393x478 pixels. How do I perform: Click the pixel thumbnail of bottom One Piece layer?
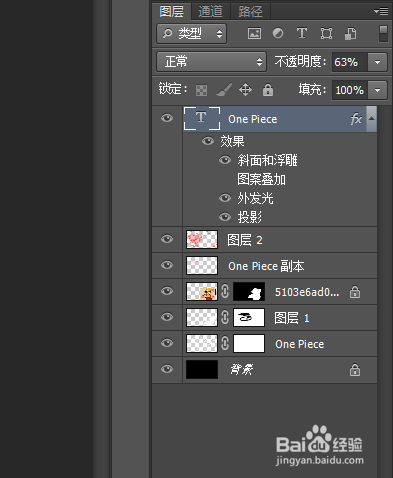(202, 343)
